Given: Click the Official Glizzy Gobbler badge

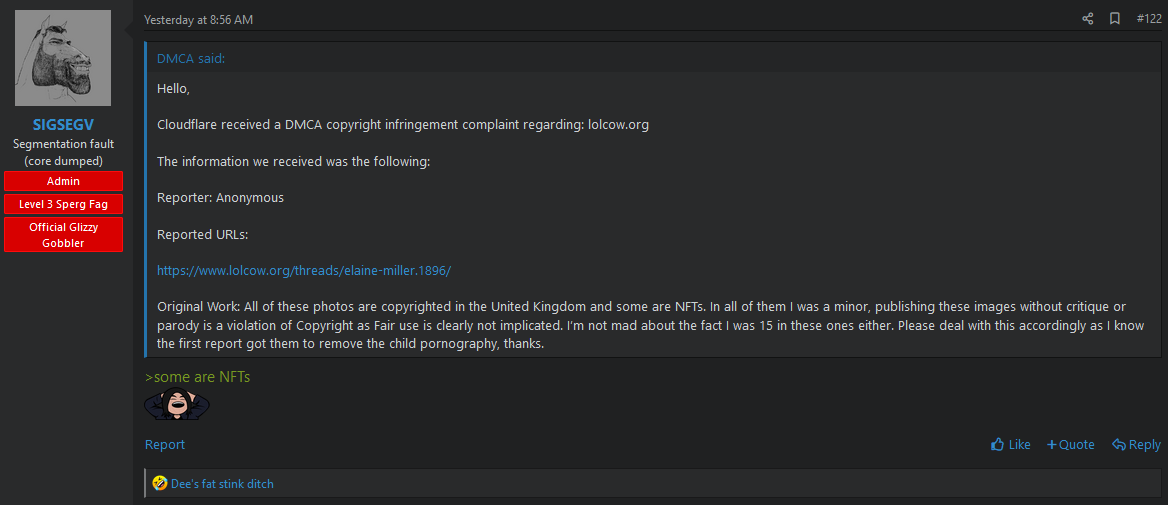Looking at the screenshot, I should point(63,235).
